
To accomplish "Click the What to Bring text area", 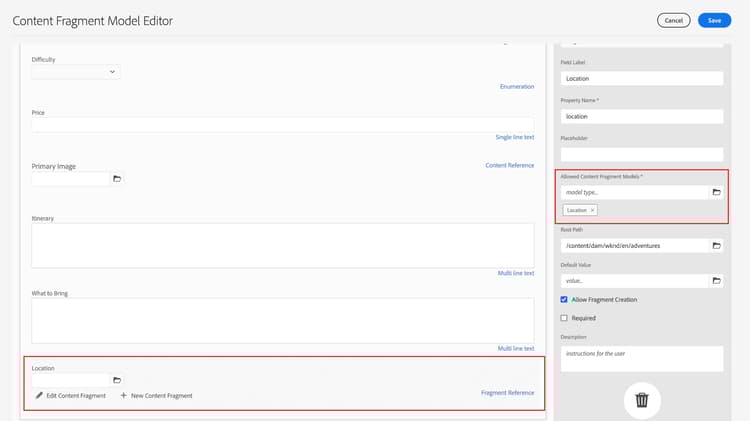I will 283,321.
